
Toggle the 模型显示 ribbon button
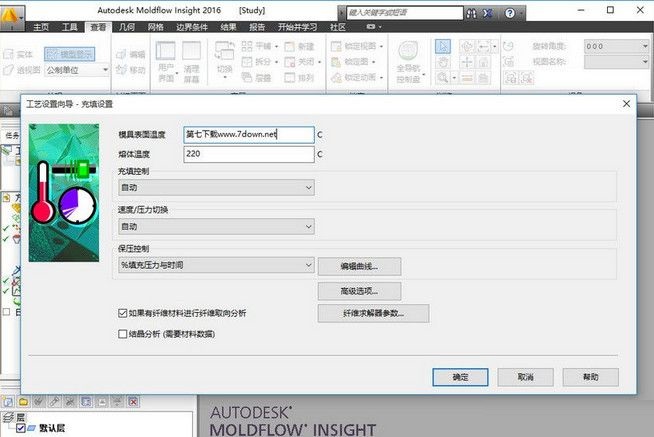pos(70,54)
